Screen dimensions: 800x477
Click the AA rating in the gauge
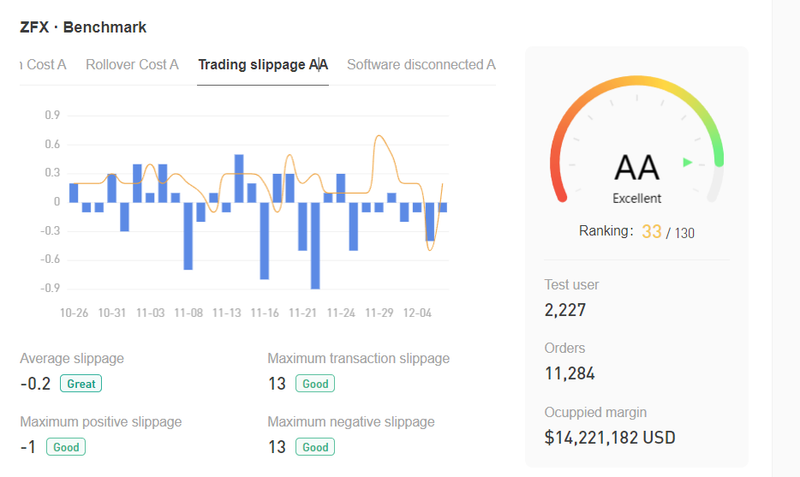point(637,168)
